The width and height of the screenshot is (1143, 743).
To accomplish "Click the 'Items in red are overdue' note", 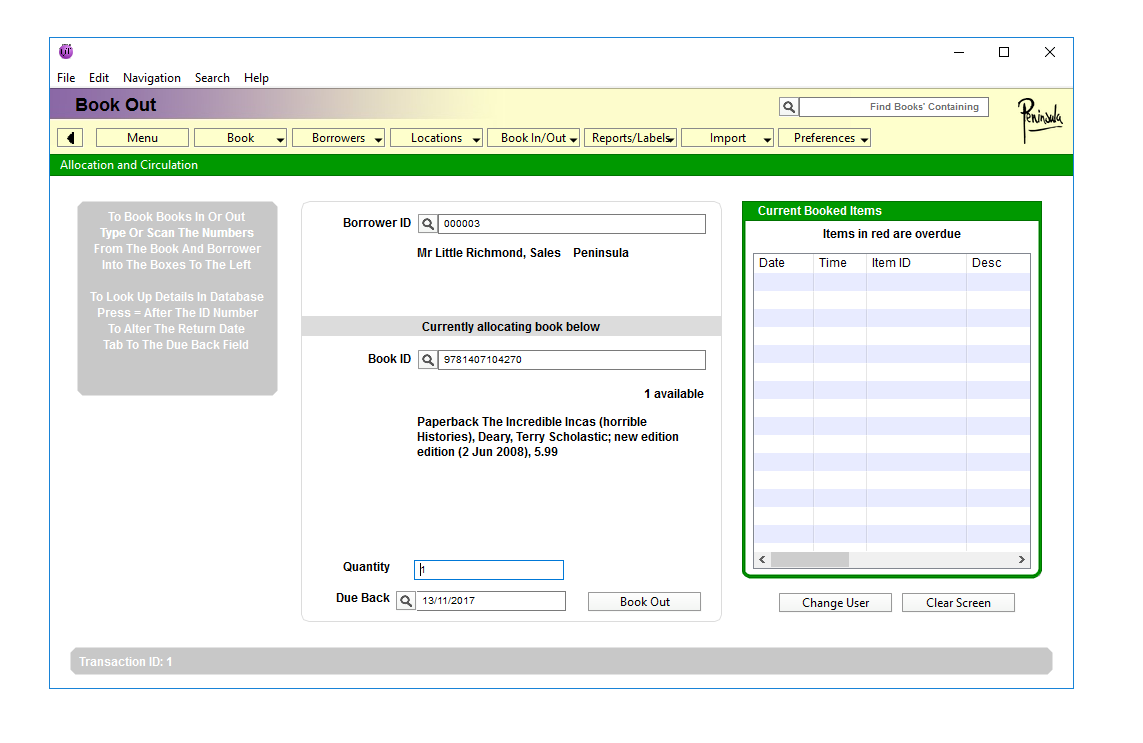I will tap(892, 234).
